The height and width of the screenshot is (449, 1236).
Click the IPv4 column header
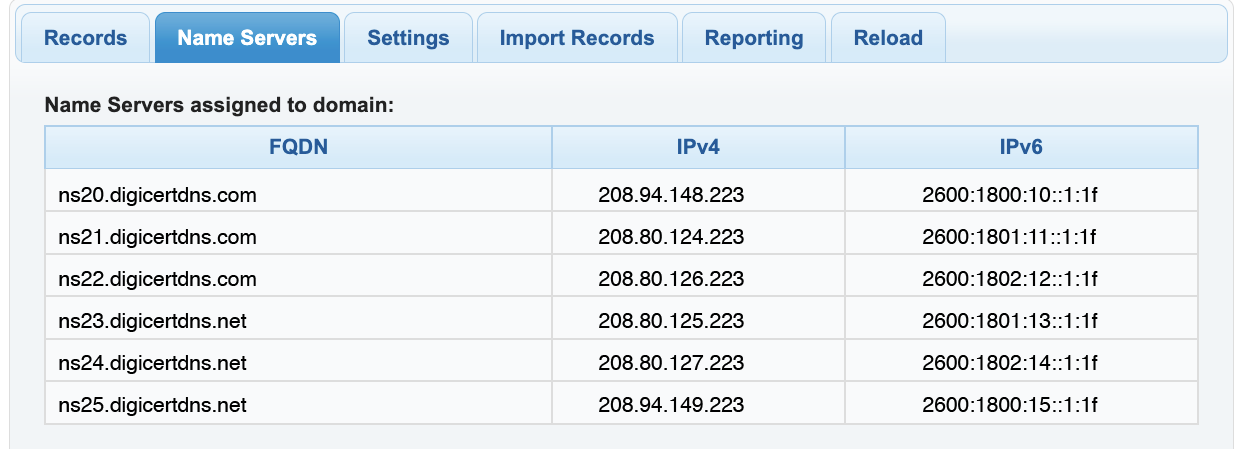(698, 148)
